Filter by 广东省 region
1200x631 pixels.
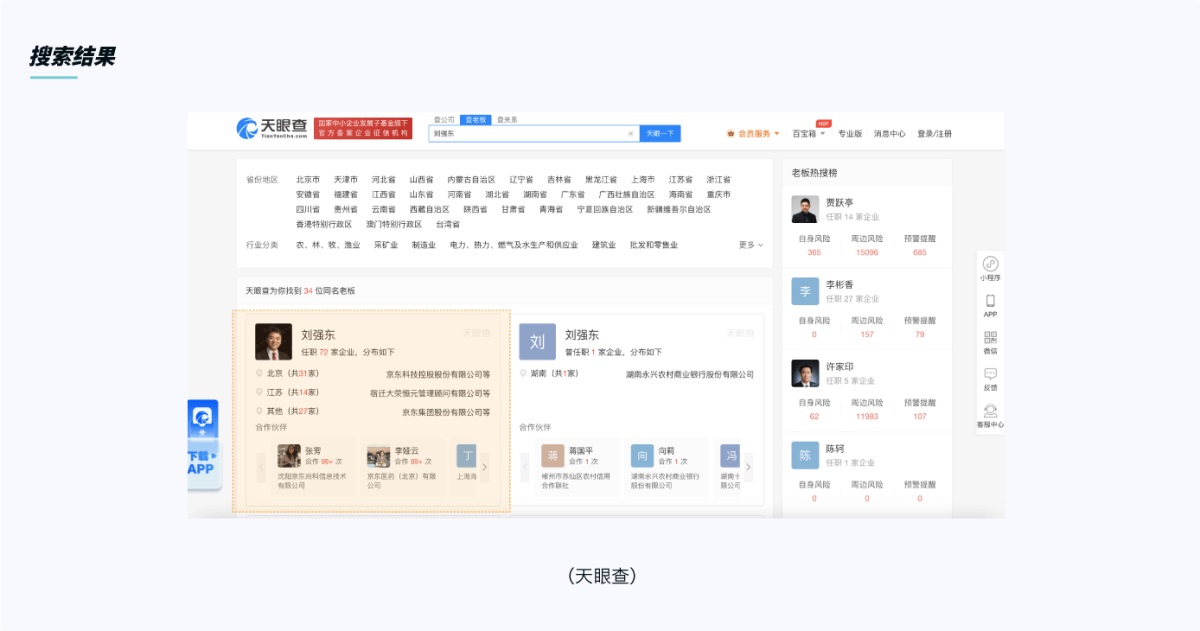tap(573, 195)
